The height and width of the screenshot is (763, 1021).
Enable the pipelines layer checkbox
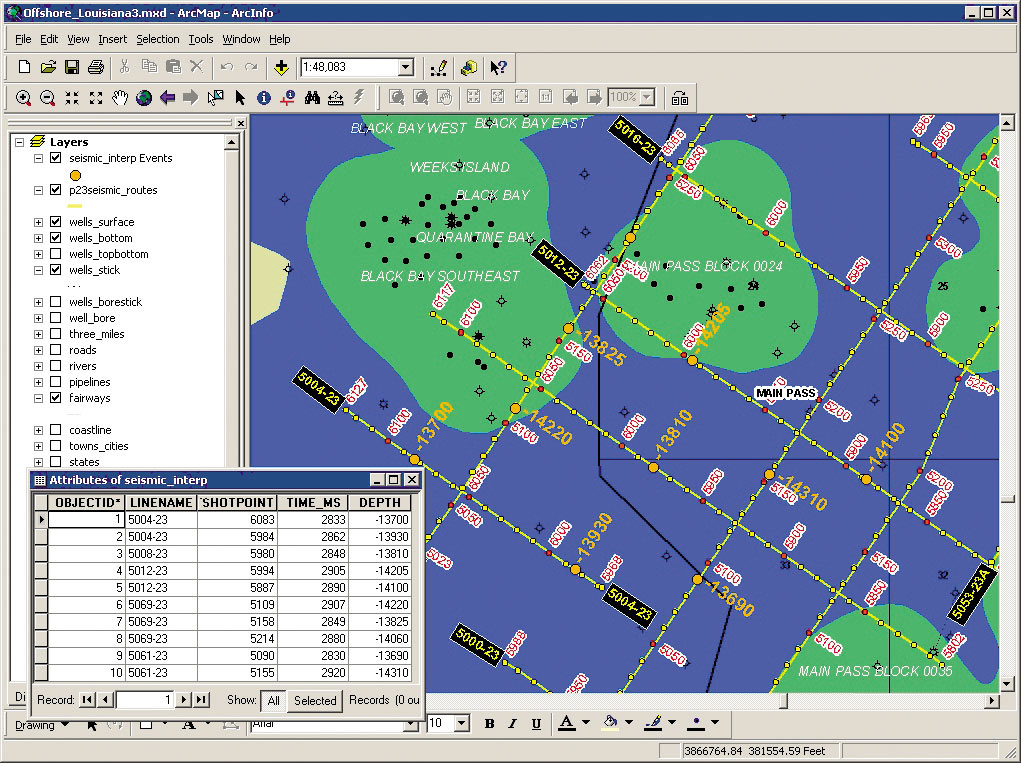pos(56,382)
